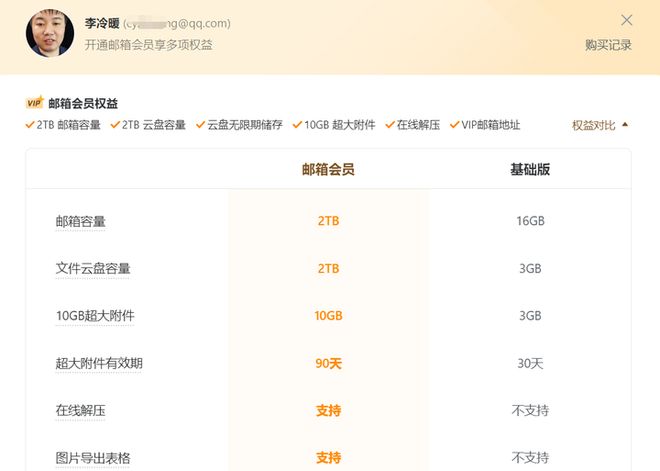Screen dimensions: 660x471
Task: Collapse the 权益对比 comparison section
Action: [x=594, y=125]
